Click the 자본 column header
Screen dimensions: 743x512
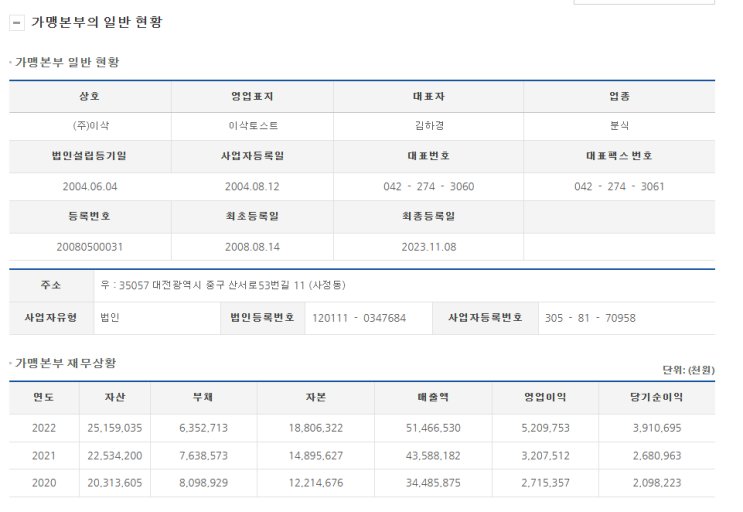[x=316, y=397]
